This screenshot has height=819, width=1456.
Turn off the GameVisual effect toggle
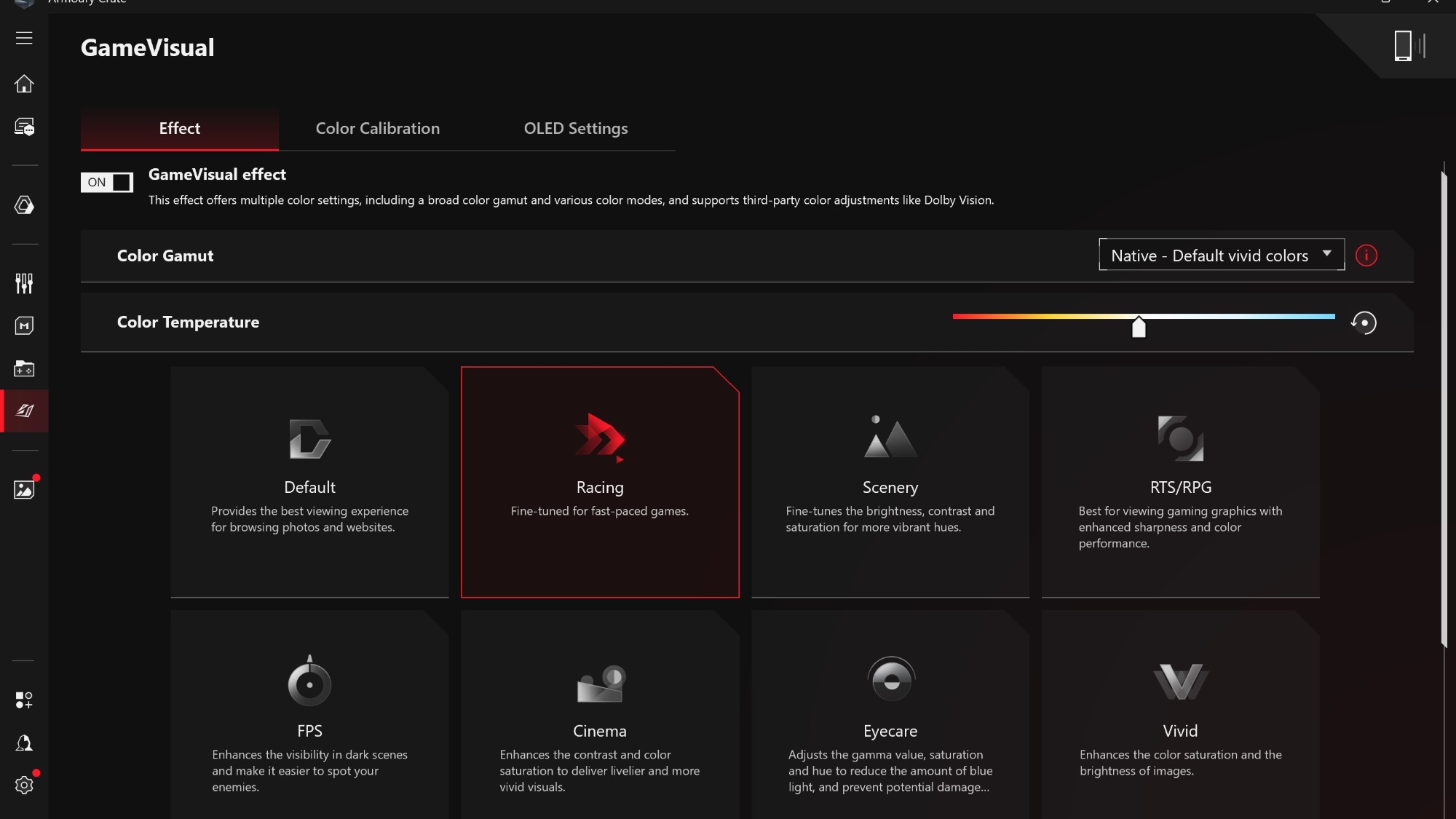(x=107, y=182)
